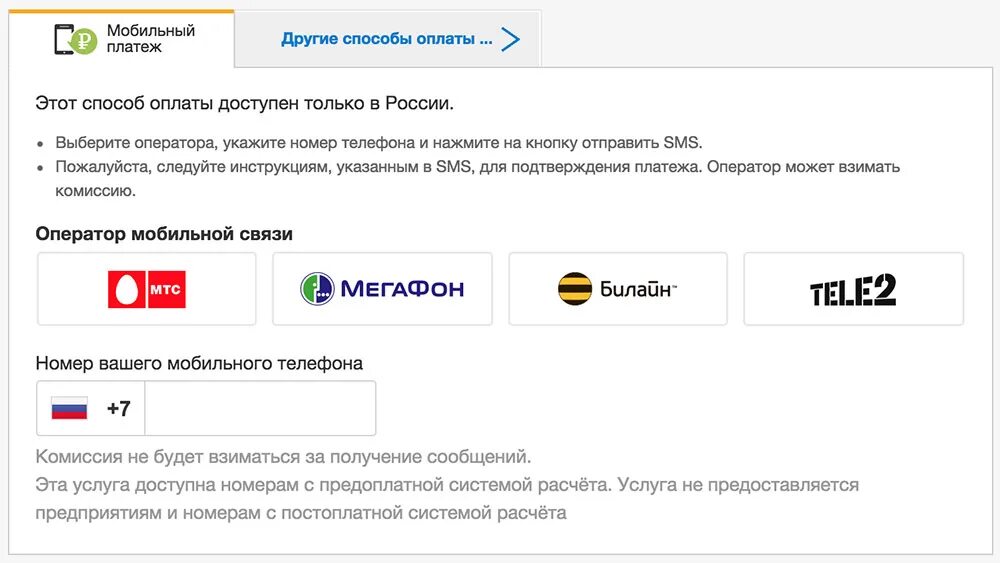Click the white МТС letters on red
Screen dimensions: 1000x563
(164, 290)
